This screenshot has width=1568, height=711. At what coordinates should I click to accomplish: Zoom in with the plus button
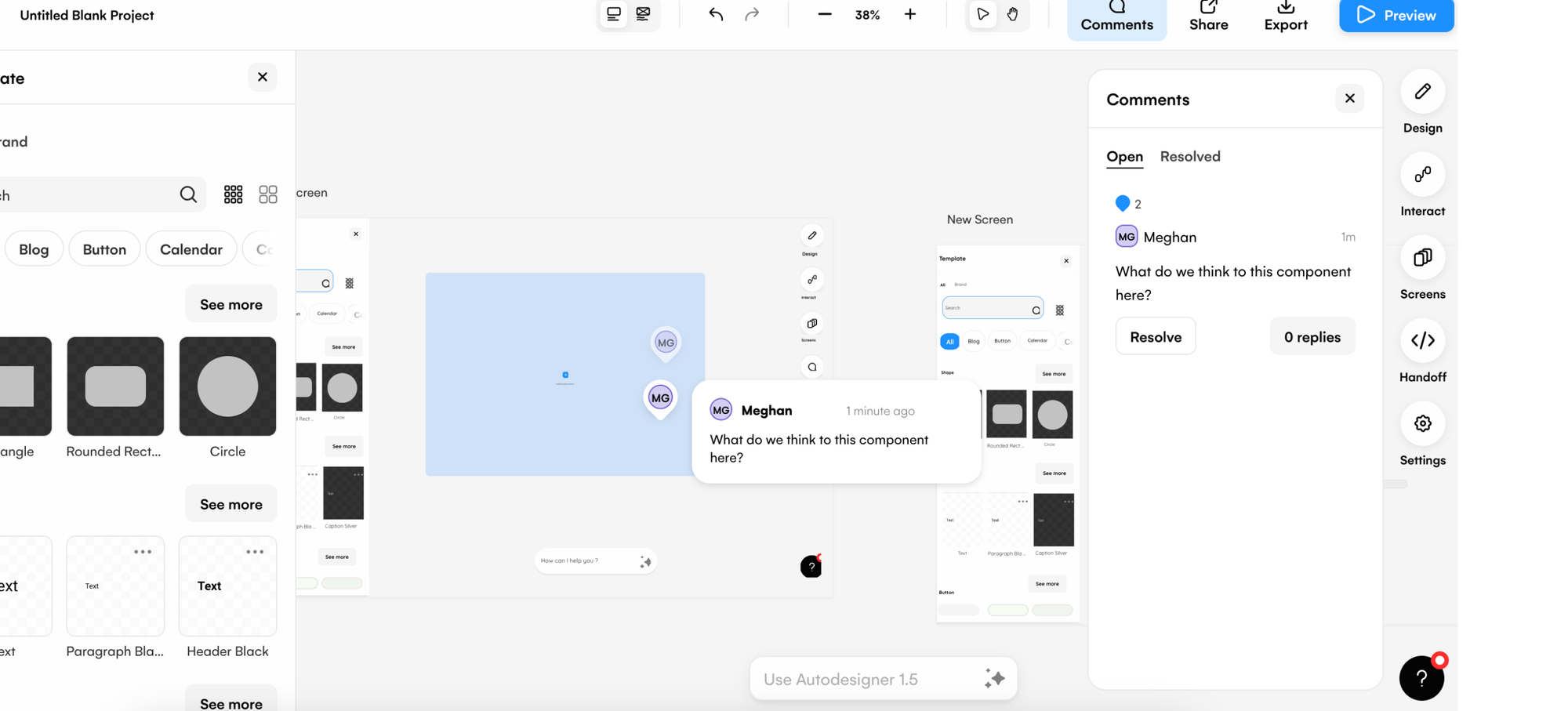coord(909,15)
